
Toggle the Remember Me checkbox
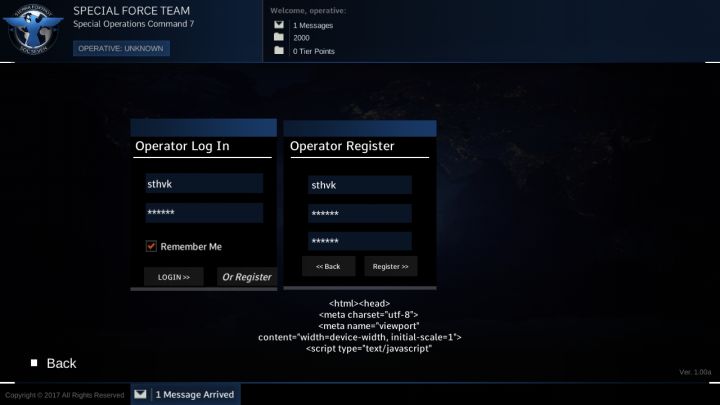tap(151, 247)
